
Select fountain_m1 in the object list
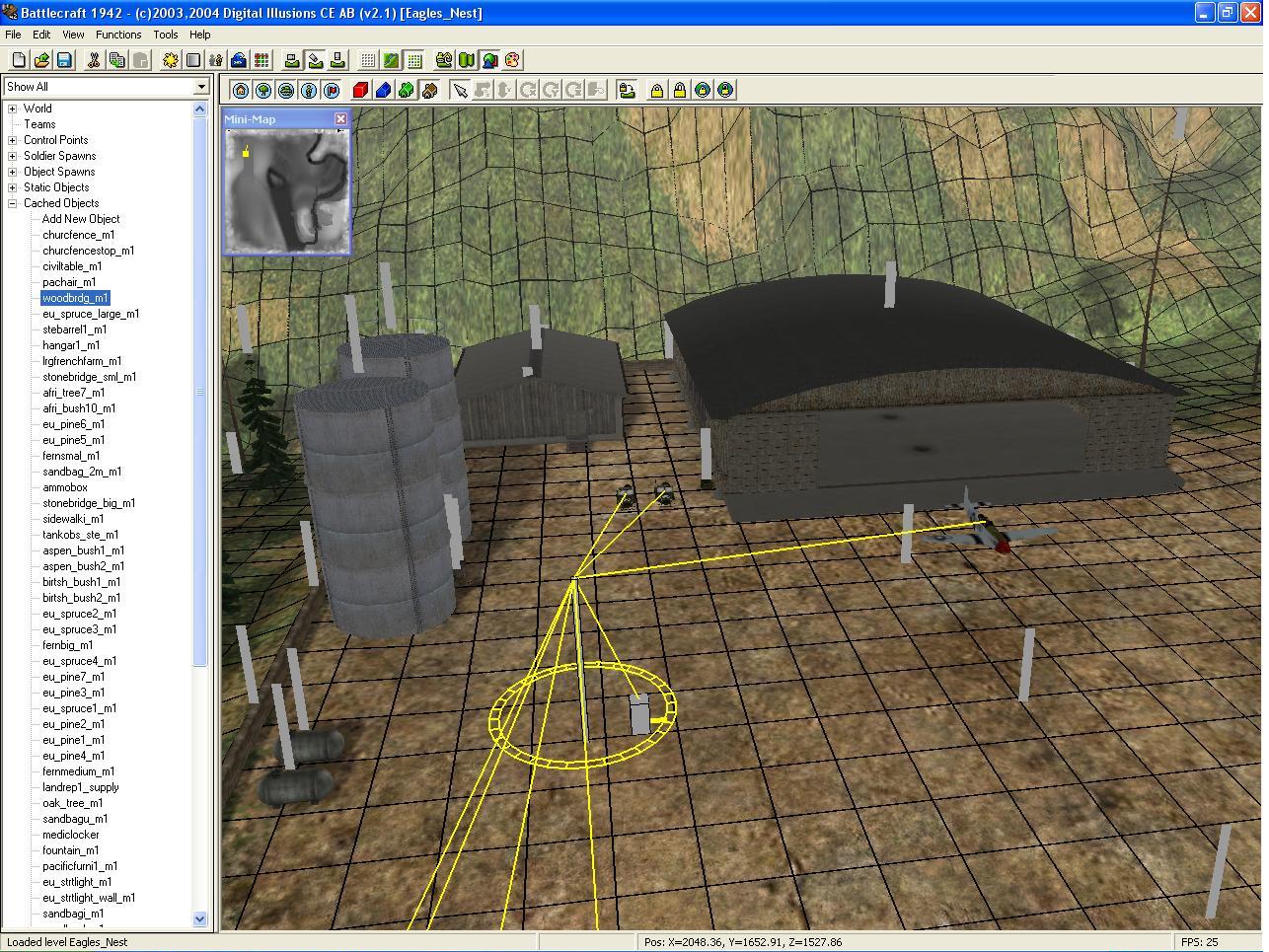71,850
